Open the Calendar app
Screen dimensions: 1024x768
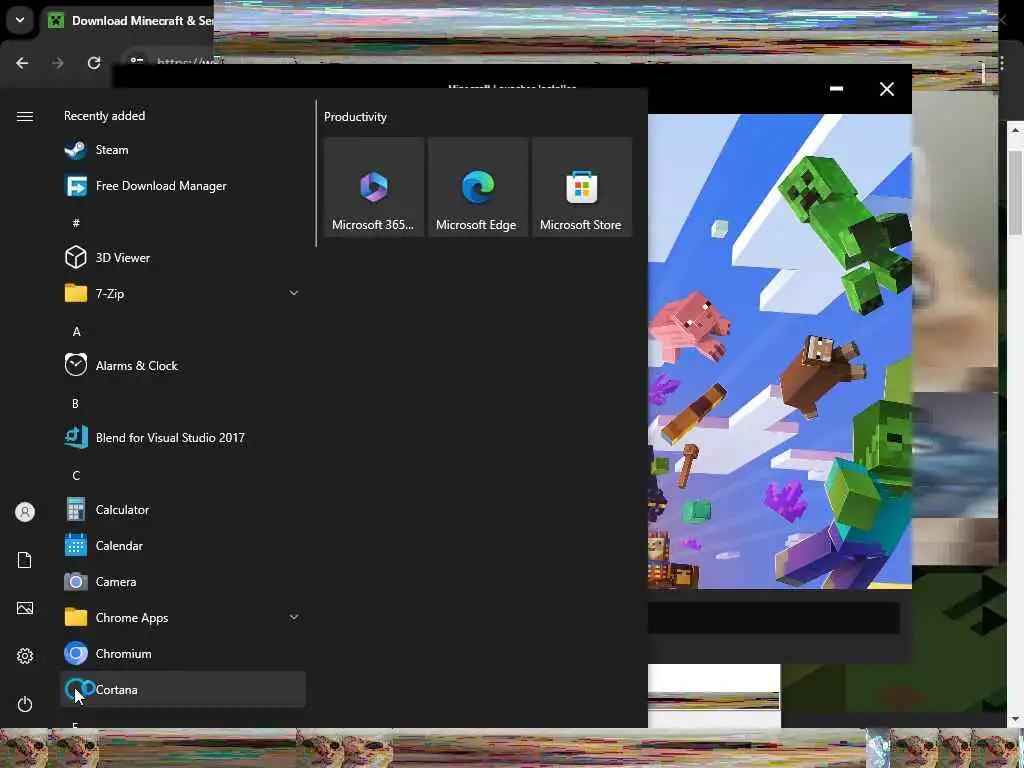183,545
